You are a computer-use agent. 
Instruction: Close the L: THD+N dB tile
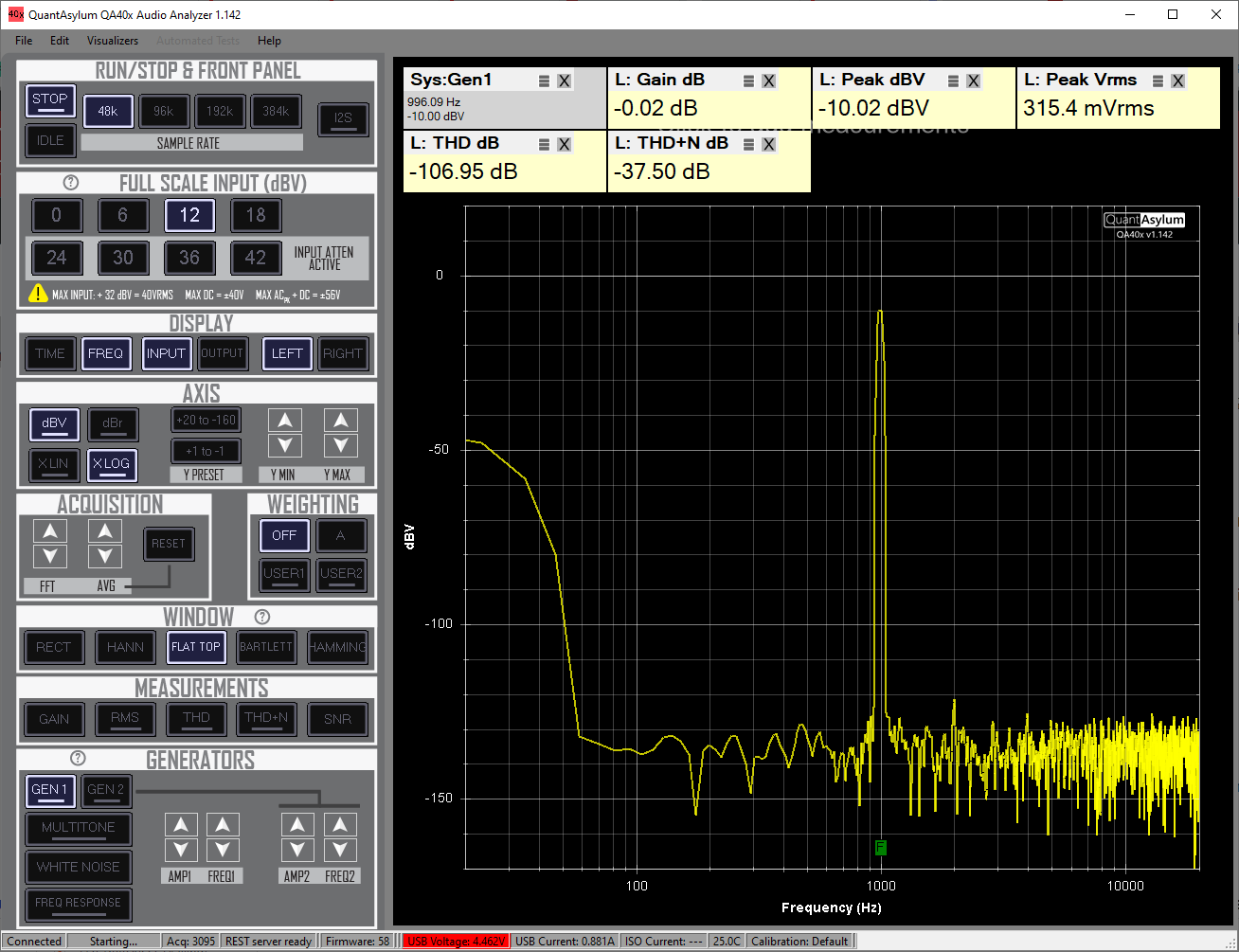769,145
